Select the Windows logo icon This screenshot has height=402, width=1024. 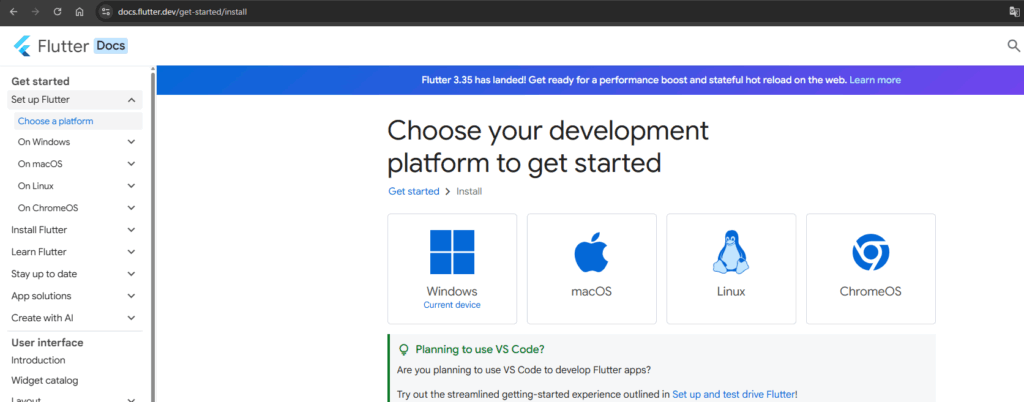tap(452, 252)
